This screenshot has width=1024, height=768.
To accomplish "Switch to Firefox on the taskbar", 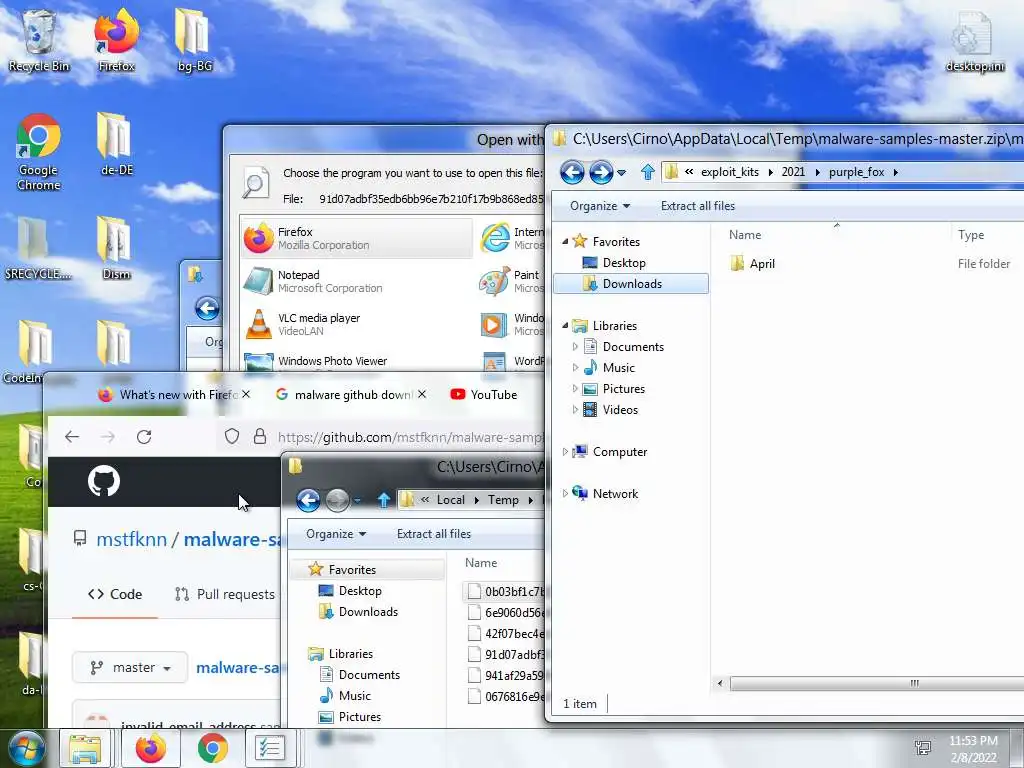I will pyautogui.click(x=151, y=749).
